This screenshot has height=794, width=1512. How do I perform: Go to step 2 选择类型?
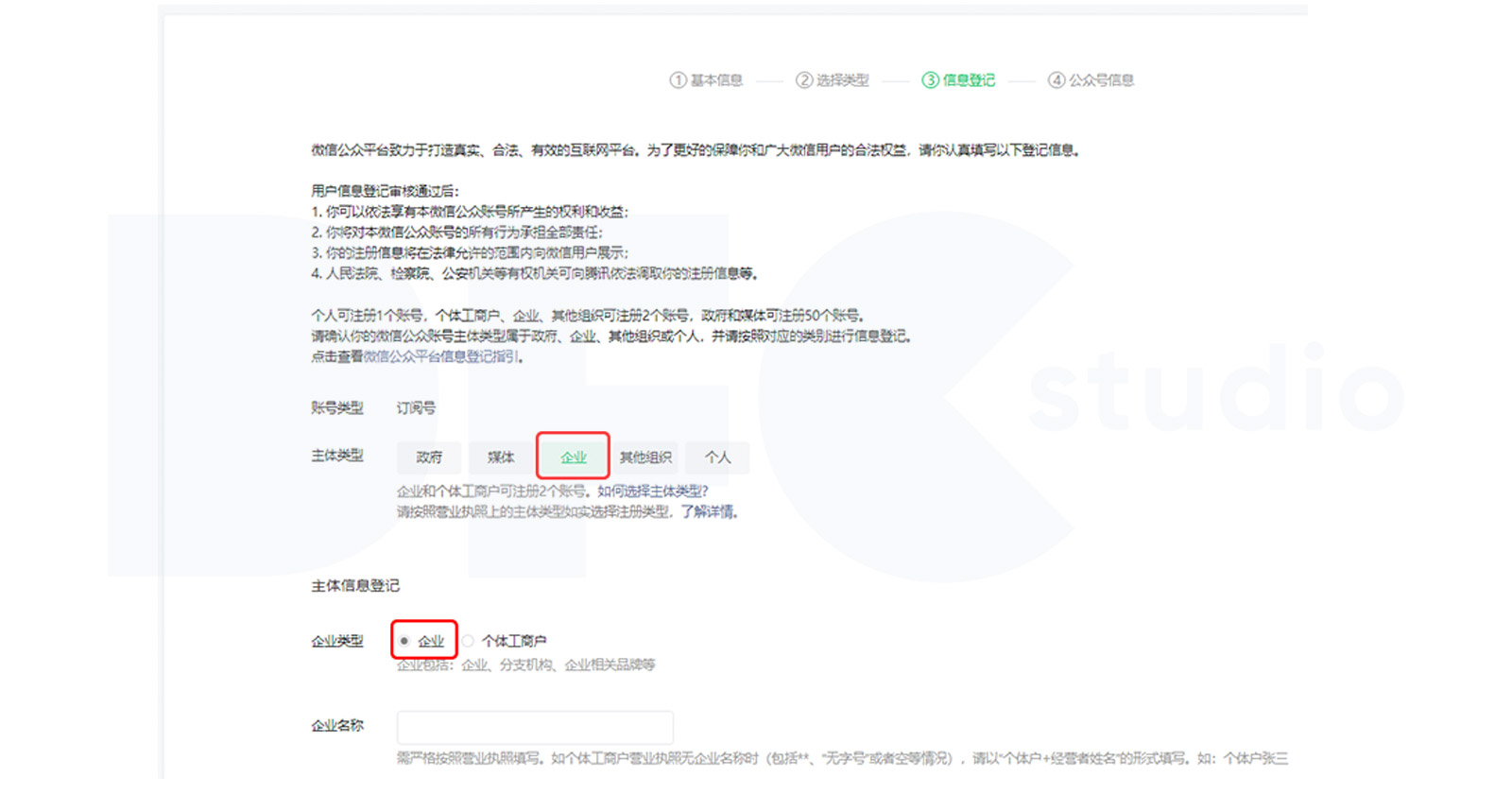point(832,80)
